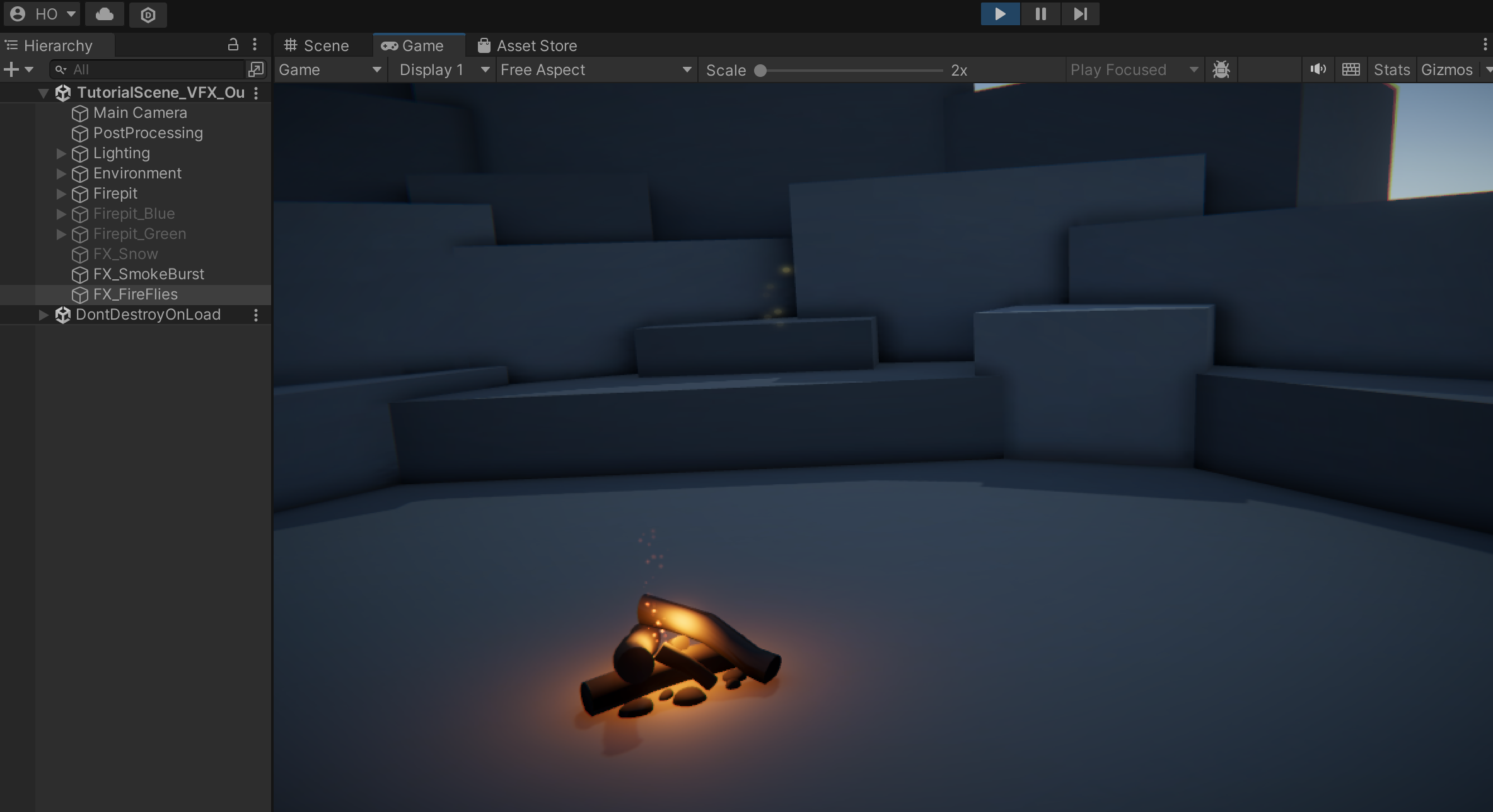Open the Hierarchy options kebab menu

point(255,45)
